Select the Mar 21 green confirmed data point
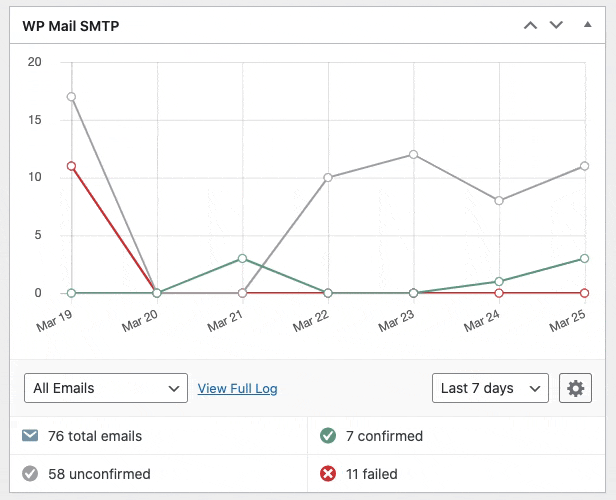Screen dimensions: 616x500 pos(242,259)
